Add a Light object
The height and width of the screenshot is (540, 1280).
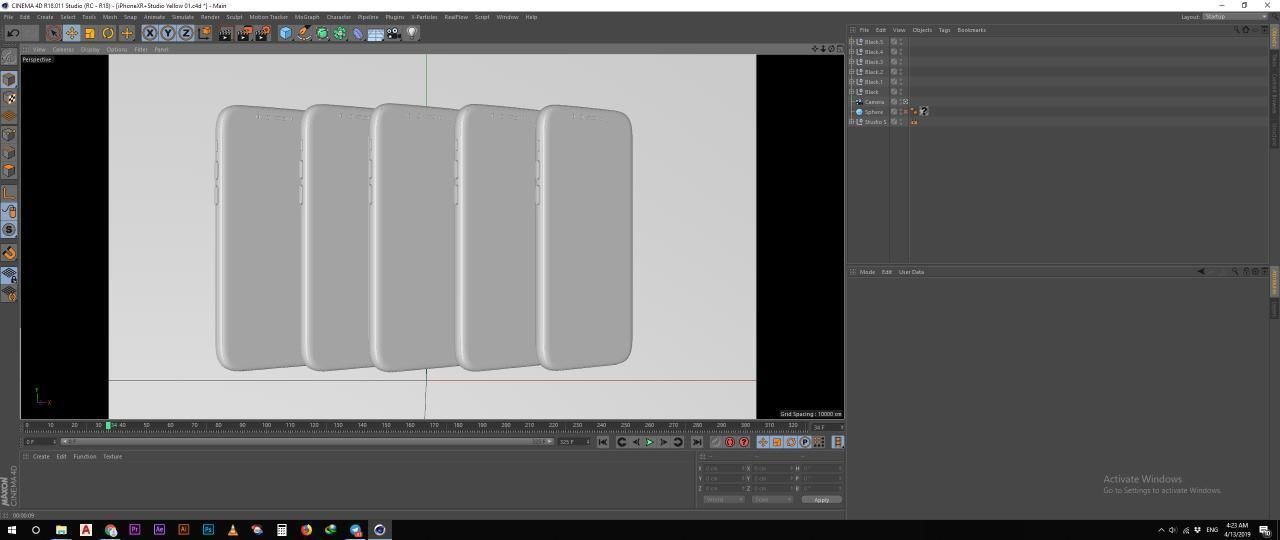tap(411, 33)
